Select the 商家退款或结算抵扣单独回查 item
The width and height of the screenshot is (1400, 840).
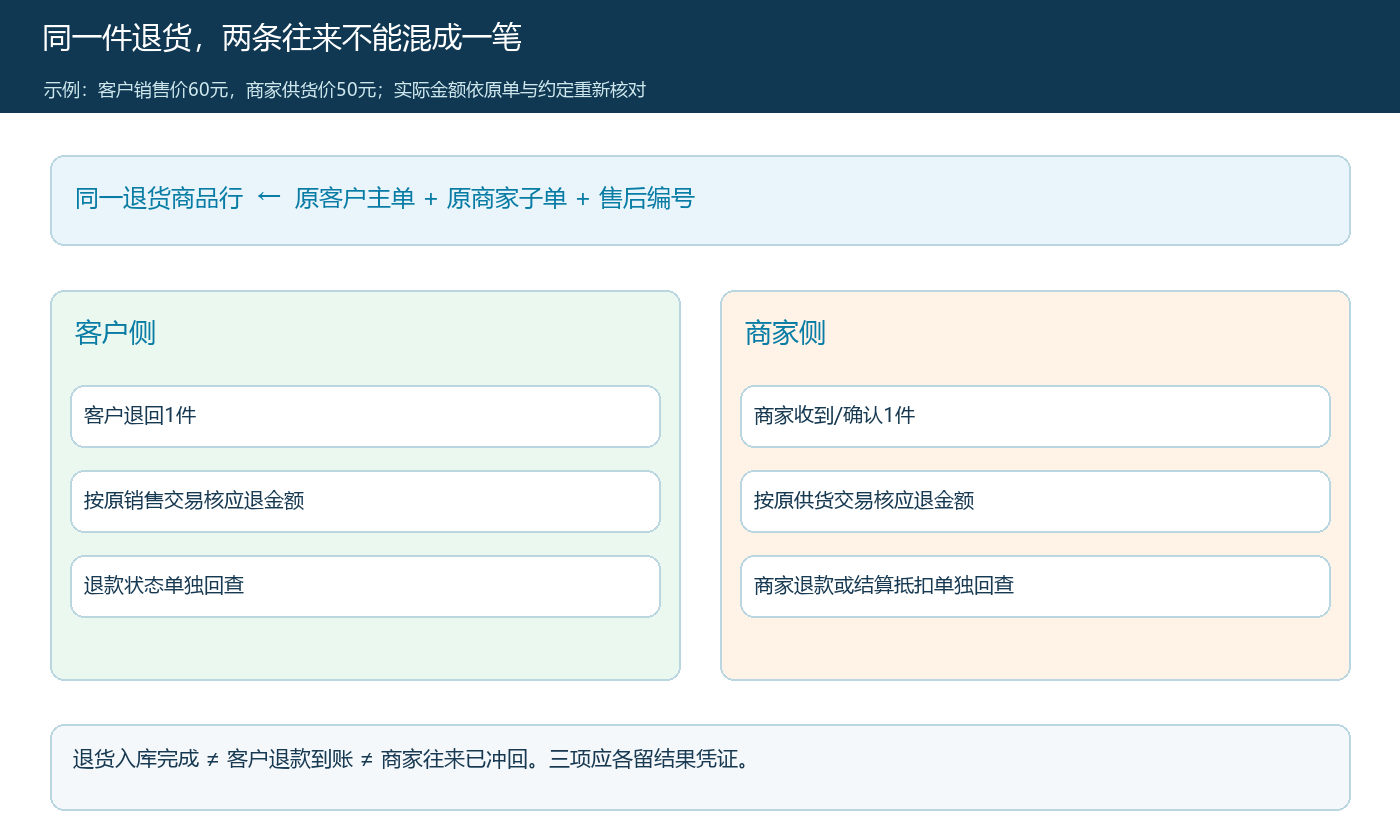click(x=1035, y=586)
